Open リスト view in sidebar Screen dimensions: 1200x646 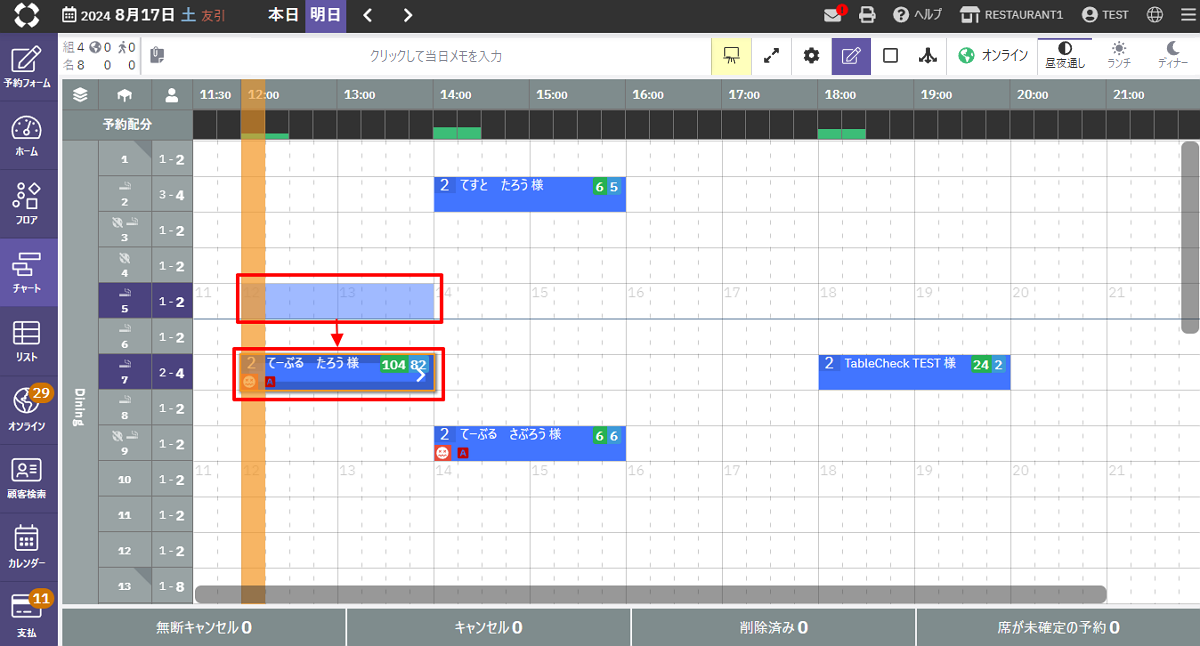[x=28, y=341]
